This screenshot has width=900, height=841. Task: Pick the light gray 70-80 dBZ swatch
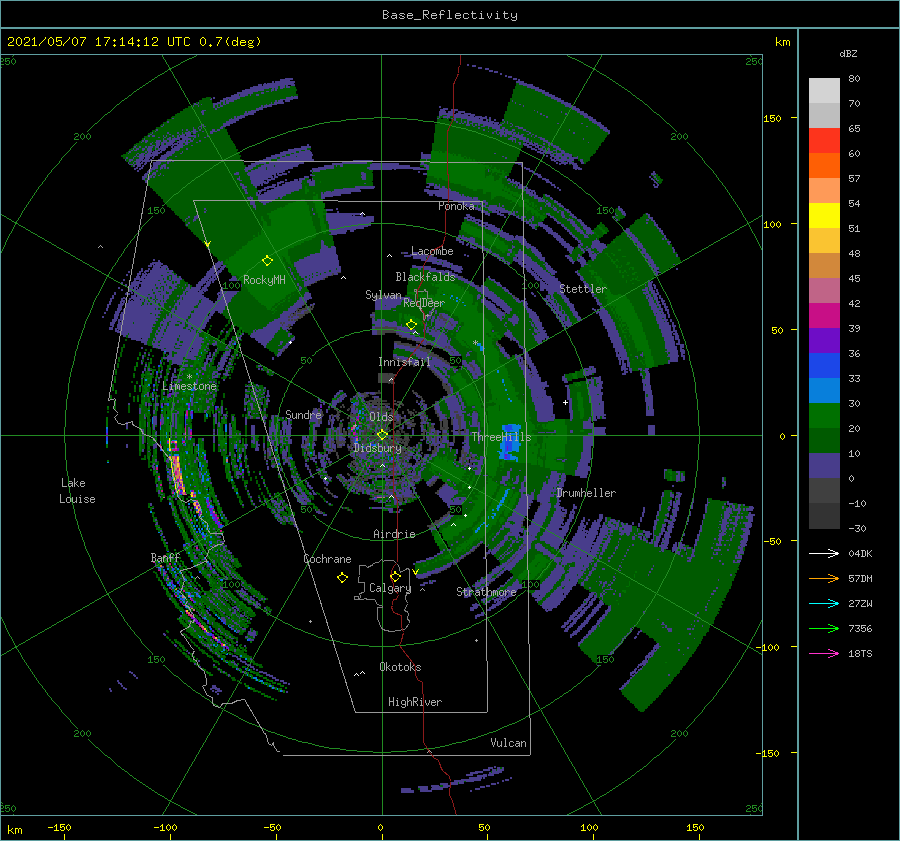click(824, 91)
